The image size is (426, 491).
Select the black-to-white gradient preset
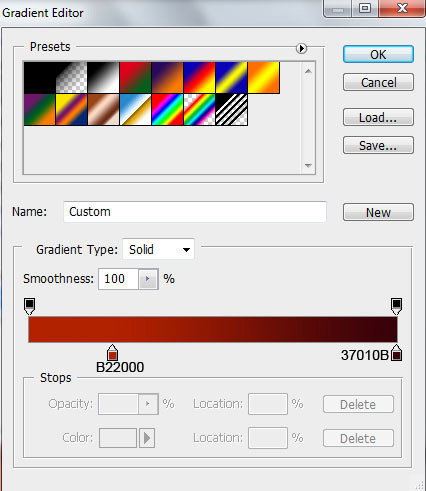103,77
